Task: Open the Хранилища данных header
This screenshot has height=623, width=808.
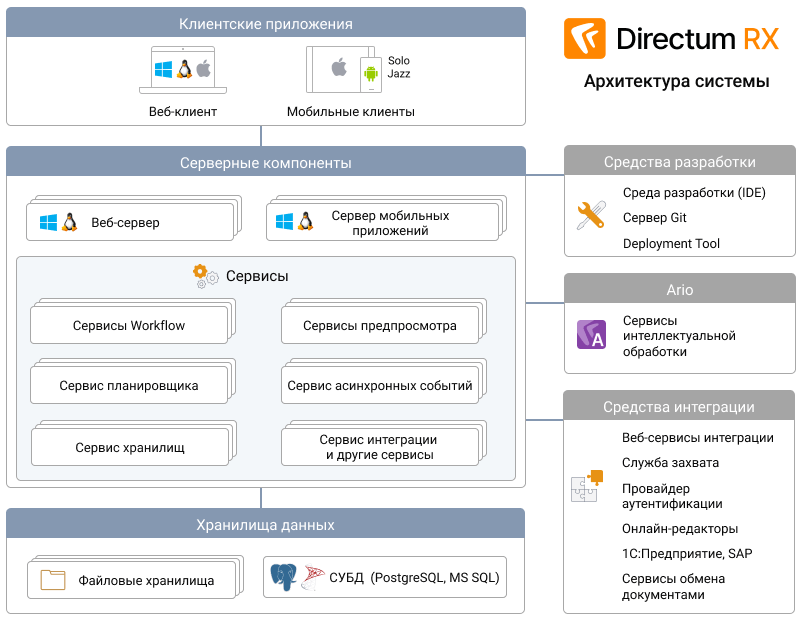Action: tap(265, 525)
